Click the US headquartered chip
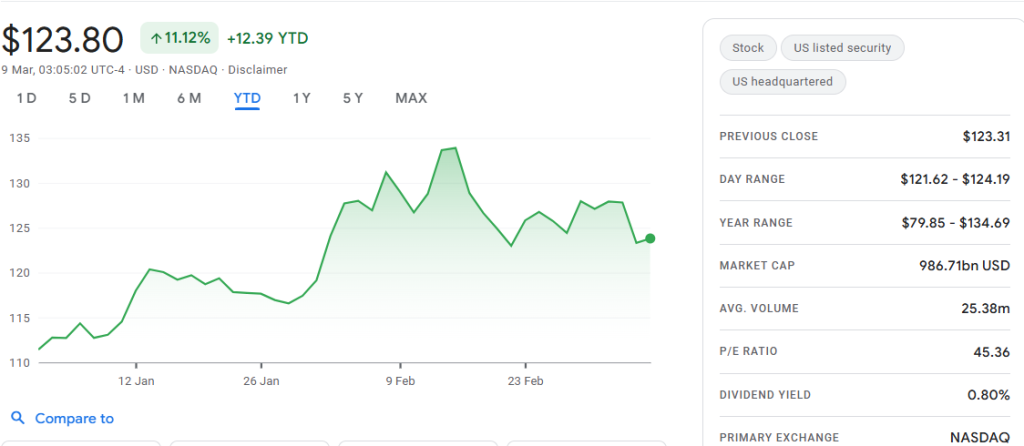The image size is (1024, 446). coord(782,82)
